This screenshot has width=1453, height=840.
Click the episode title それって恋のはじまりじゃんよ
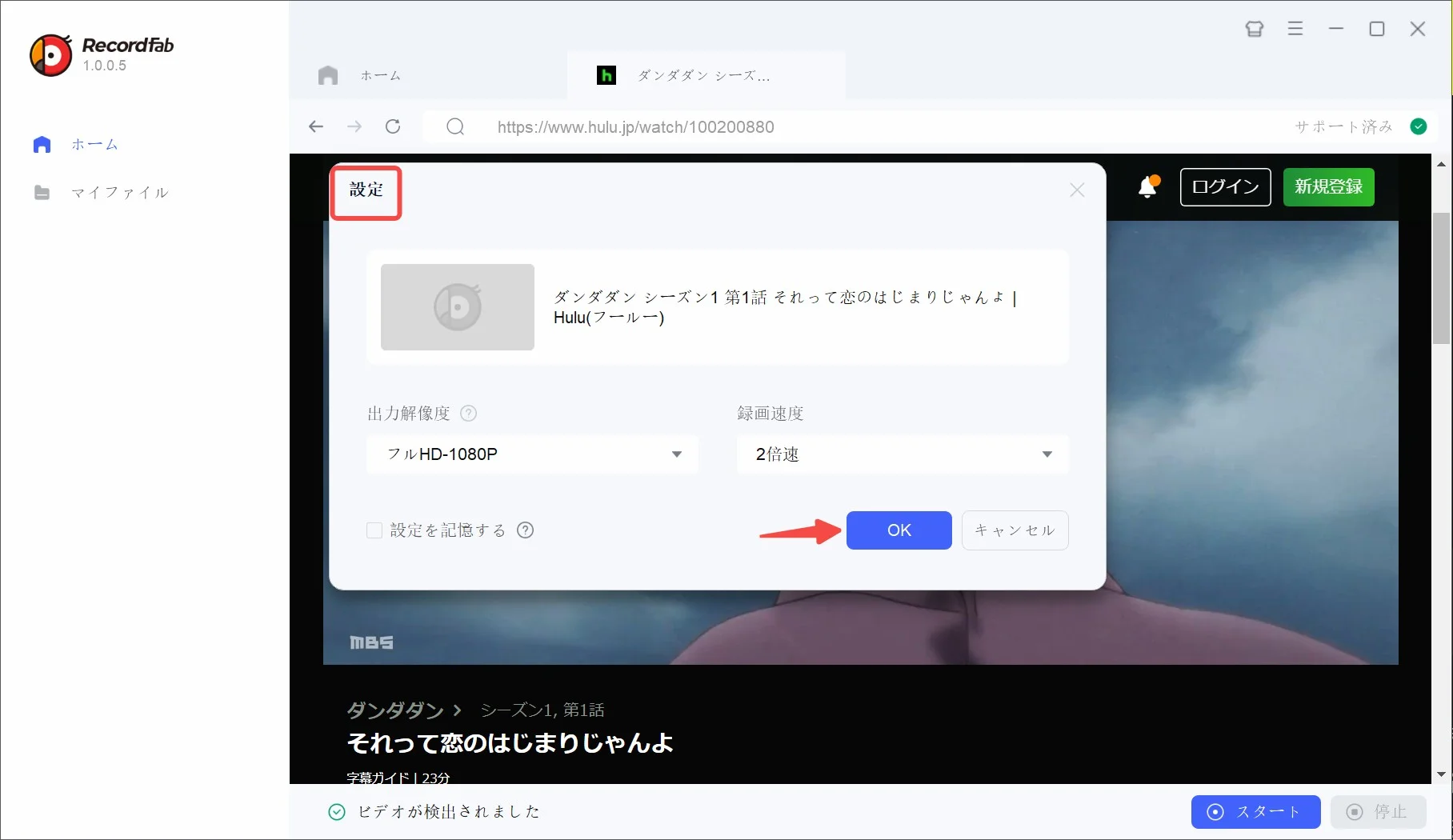point(510,743)
